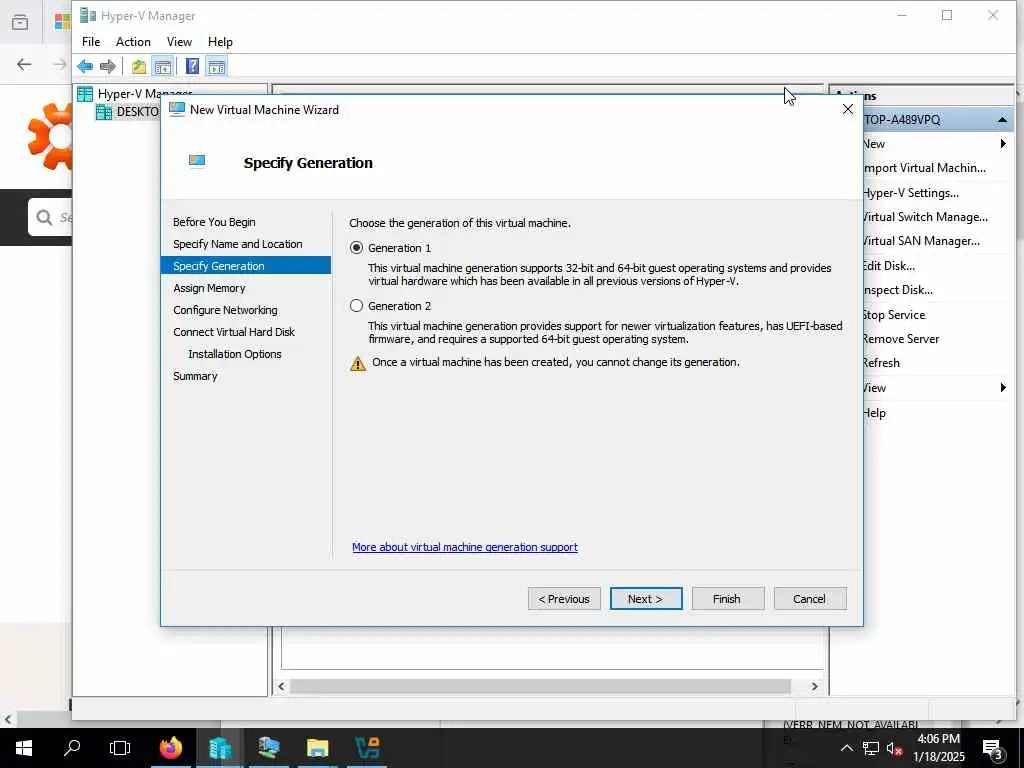Click Inspect Disk in Actions pane
The image size is (1024, 768).
click(x=897, y=290)
